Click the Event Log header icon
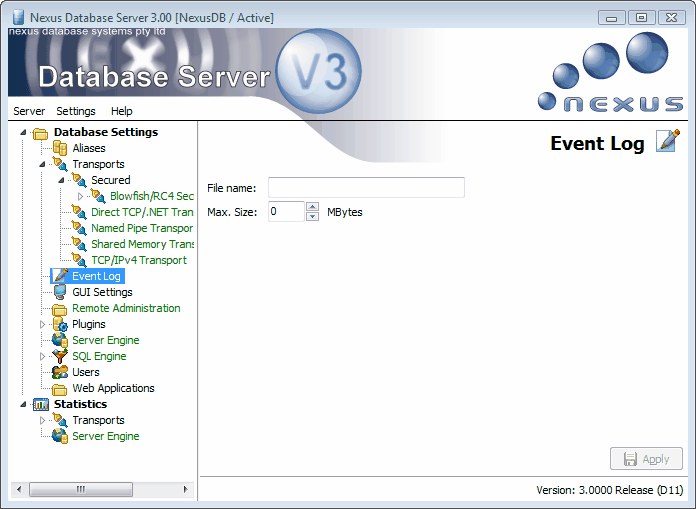The width and height of the screenshot is (696, 509). pos(668,141)
